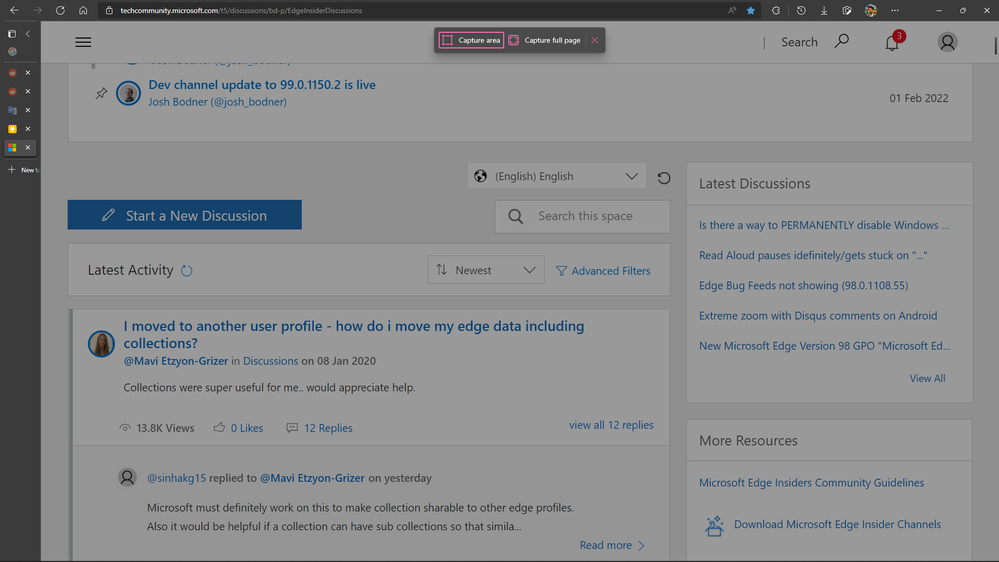The image size is (999, 562).
Task: Open New Microsoft Edge Version 98 GPO discussion
Action: click(x=824, y=346)
